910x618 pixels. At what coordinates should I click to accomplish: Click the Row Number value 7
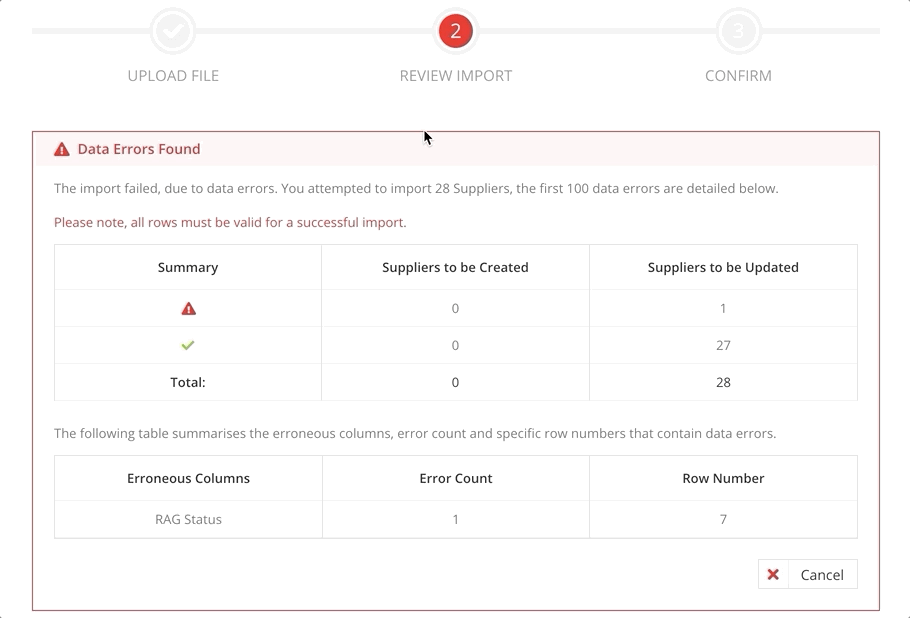(x=723, y=519)
